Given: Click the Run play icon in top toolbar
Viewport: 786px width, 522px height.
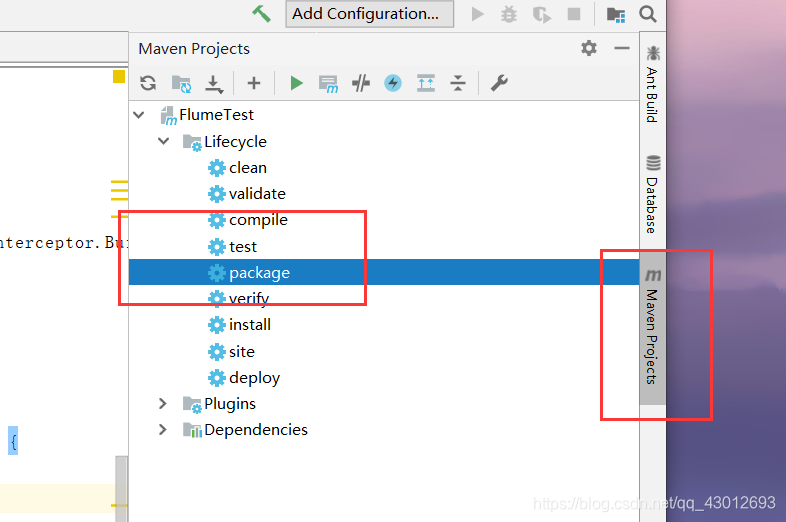Looking at the screenshot, I should pyautogui.click(x=478, y=14).
